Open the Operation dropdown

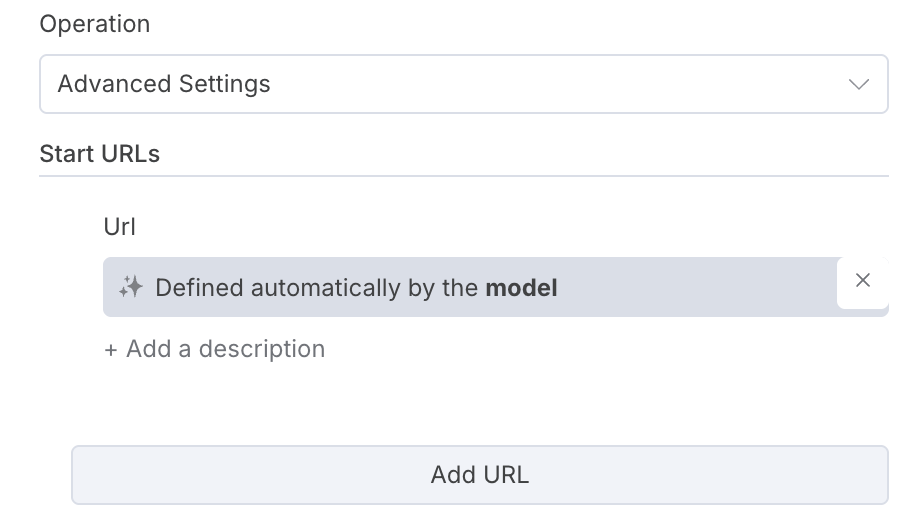click(463, 84)
